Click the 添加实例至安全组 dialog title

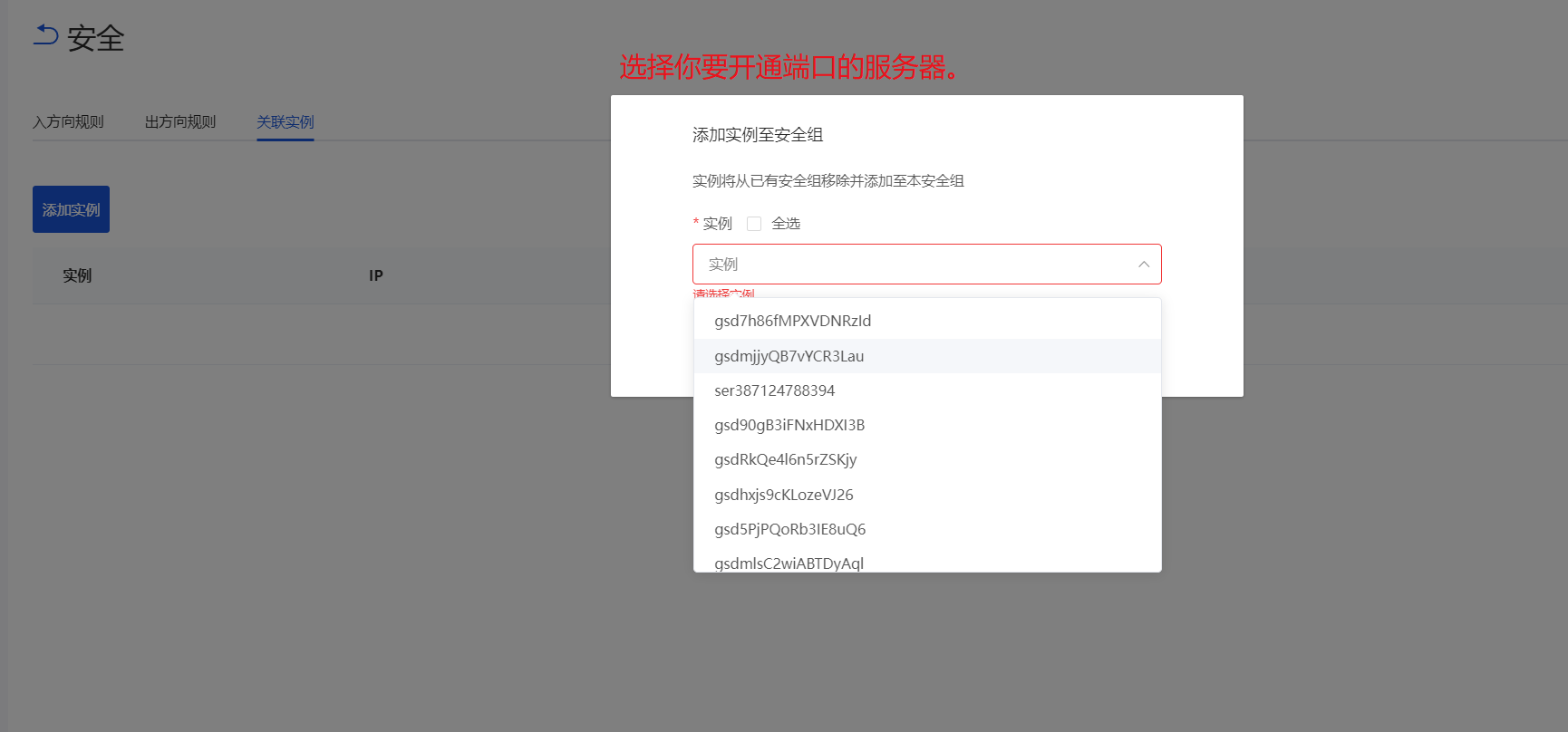(x=758, y=135)
